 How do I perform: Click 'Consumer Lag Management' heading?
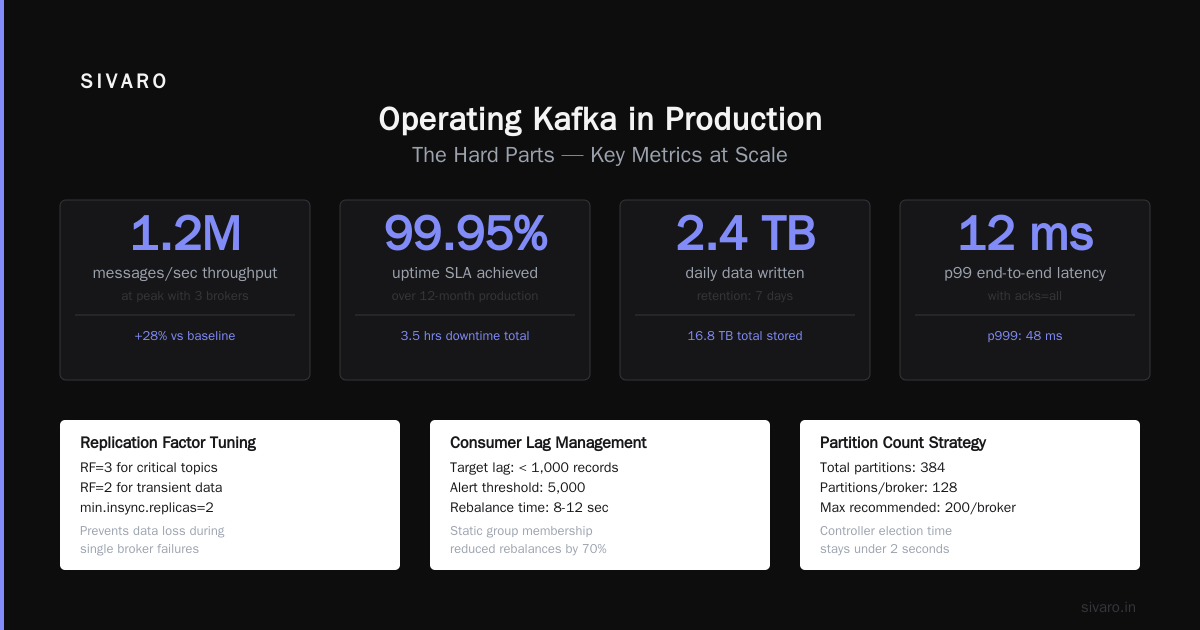coord(548,443)
